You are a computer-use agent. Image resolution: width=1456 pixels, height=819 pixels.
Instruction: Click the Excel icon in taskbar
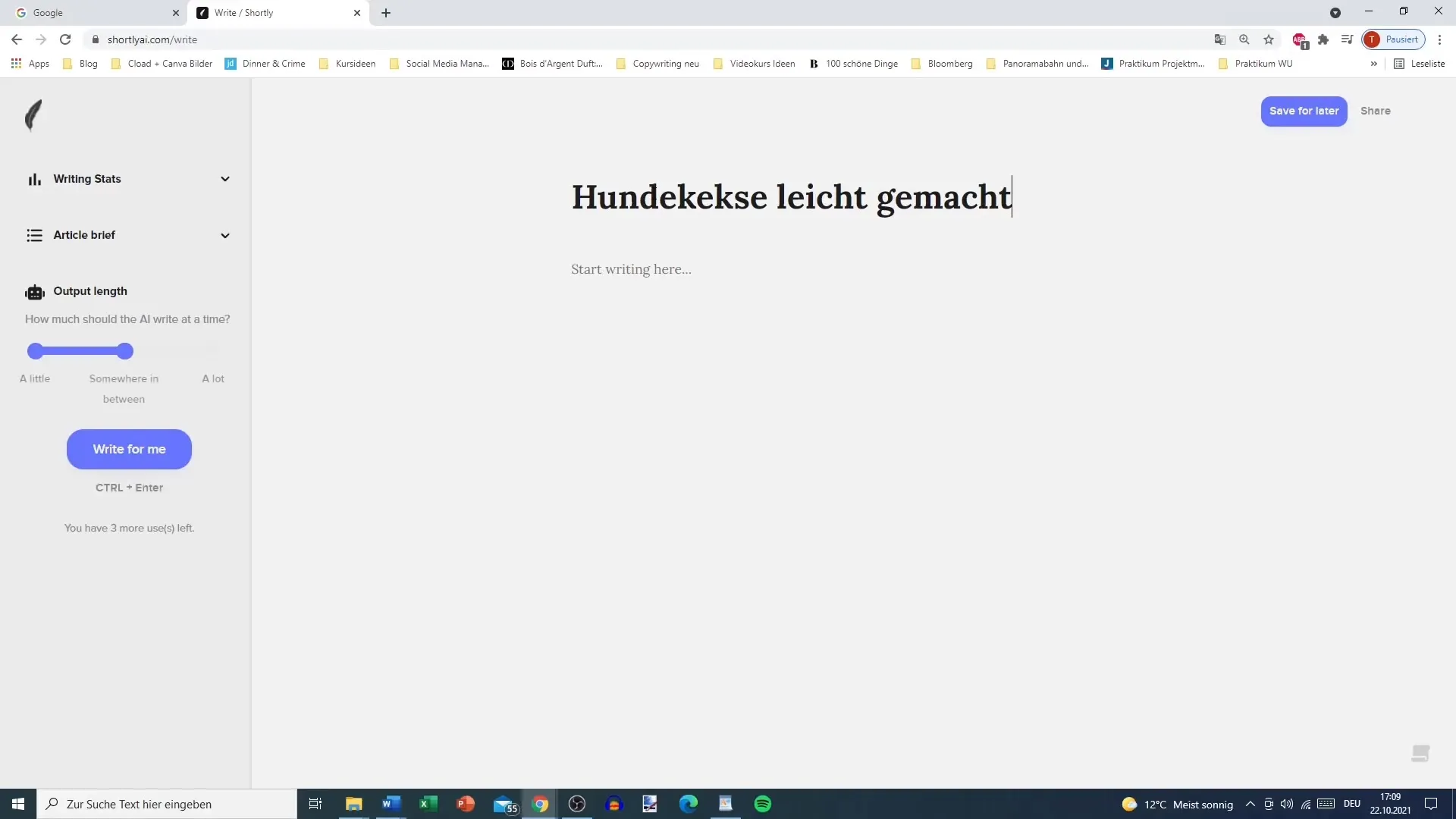pyautogui.click(x=428, y=804)
